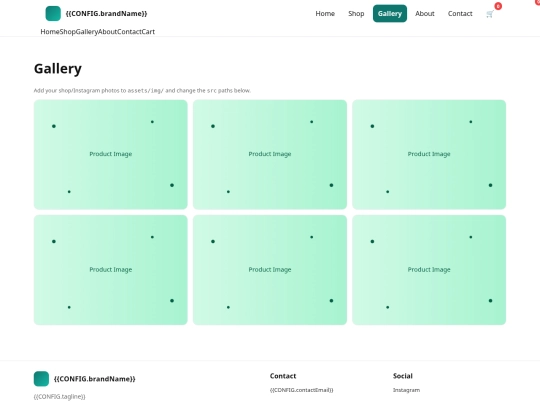Open the shopping cart icon in the header
The height and width of the screenshot is (405, 540).
(x=490, y=14)
